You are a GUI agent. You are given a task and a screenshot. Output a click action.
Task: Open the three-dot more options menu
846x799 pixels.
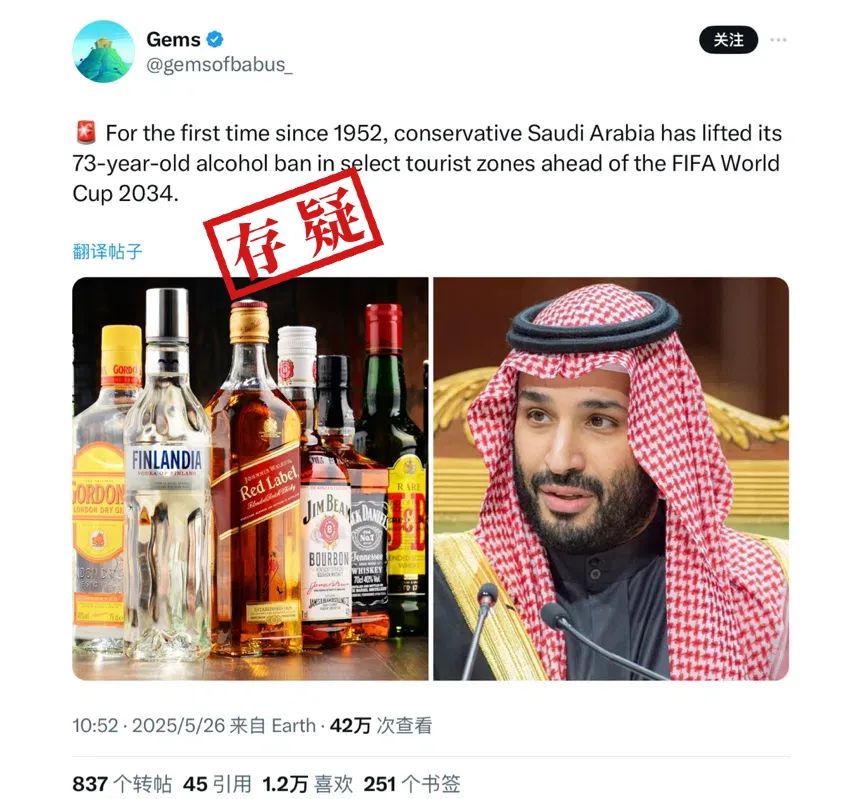(778, 40)
